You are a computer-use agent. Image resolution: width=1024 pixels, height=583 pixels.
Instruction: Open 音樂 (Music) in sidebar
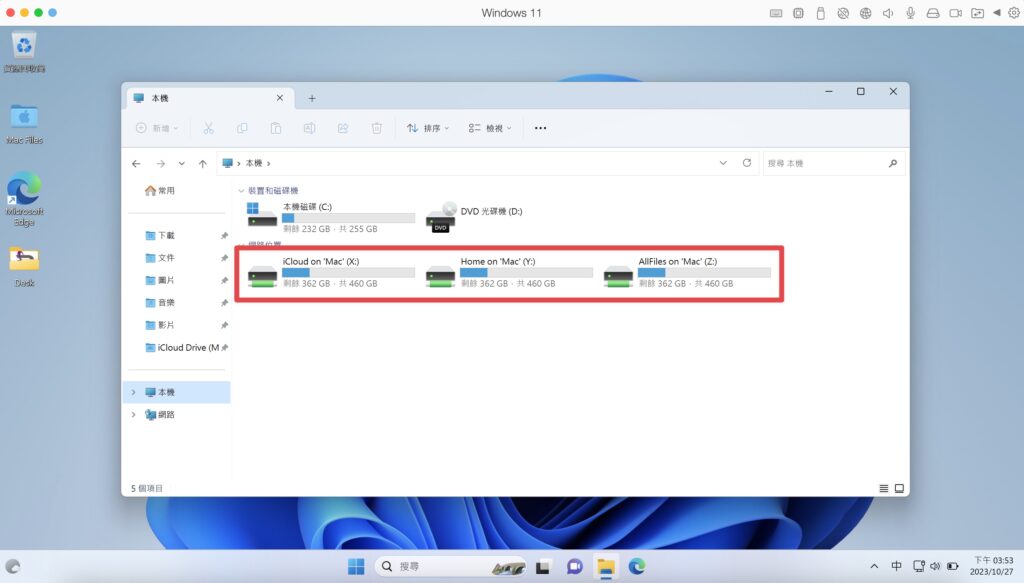click(159, 302)
